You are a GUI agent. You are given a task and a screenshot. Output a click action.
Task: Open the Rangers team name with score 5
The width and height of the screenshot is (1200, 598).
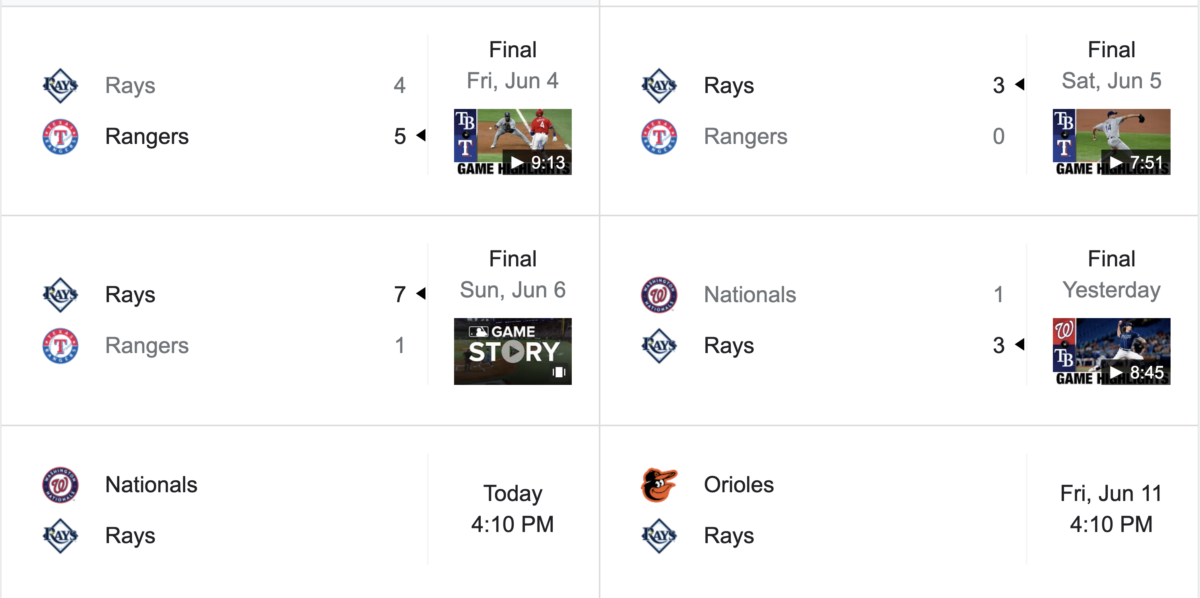click(146, 137)
